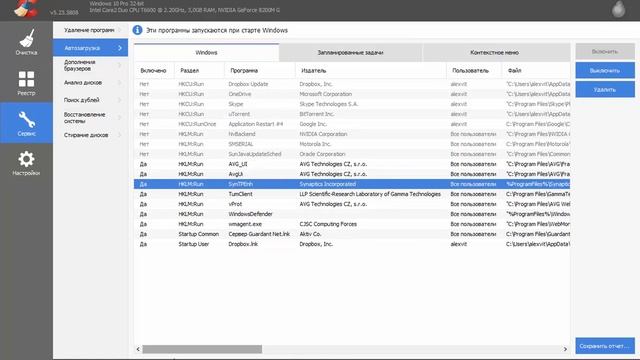Open the Настройки settings section

pyautogui.click(x=26, y=163)
